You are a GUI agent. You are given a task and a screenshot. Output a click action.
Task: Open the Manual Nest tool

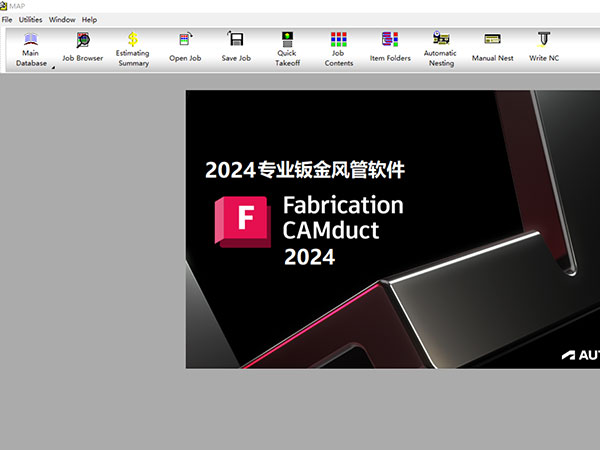tap(492, 49)
